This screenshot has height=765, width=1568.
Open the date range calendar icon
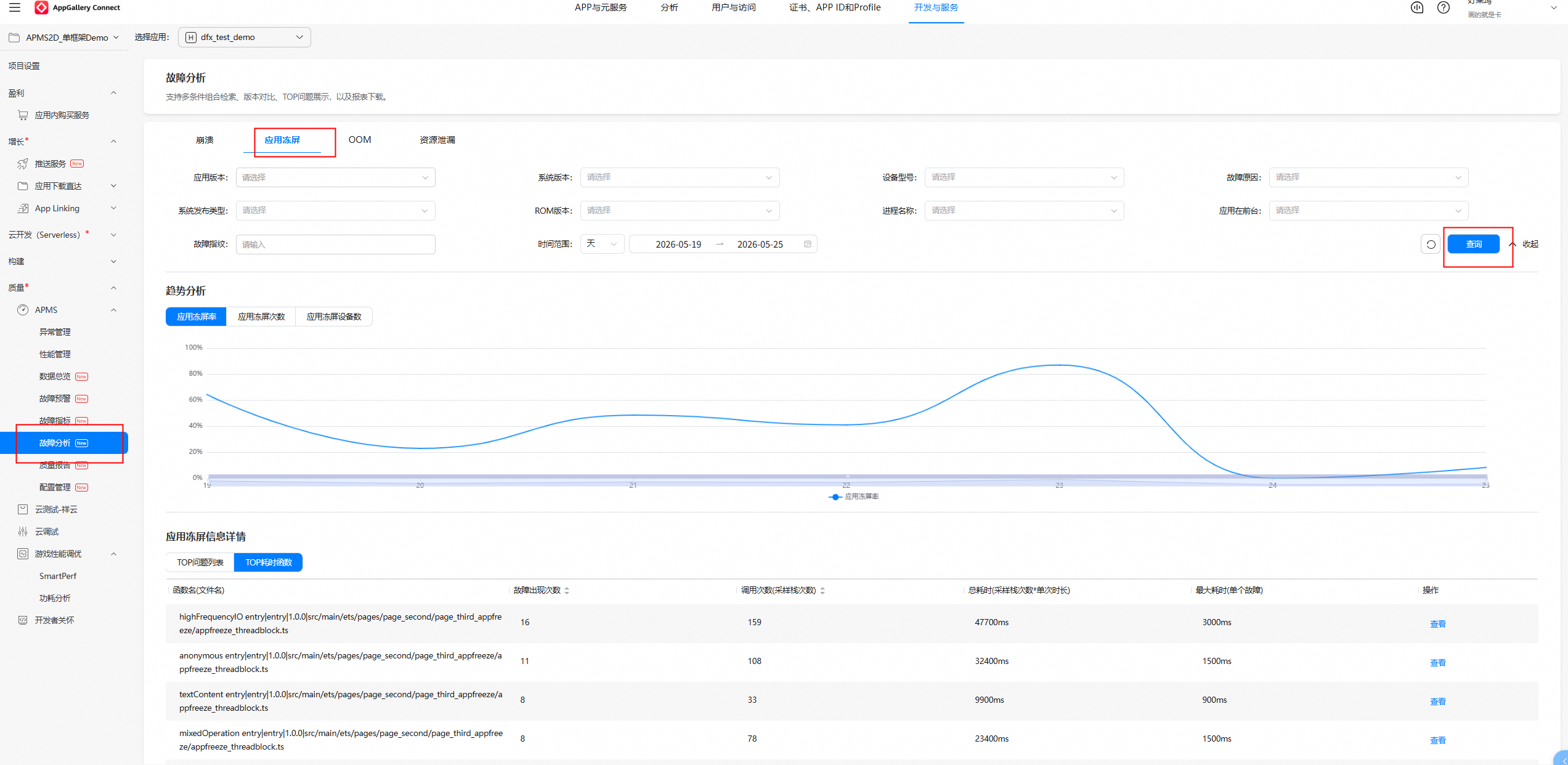click(807, 244)
